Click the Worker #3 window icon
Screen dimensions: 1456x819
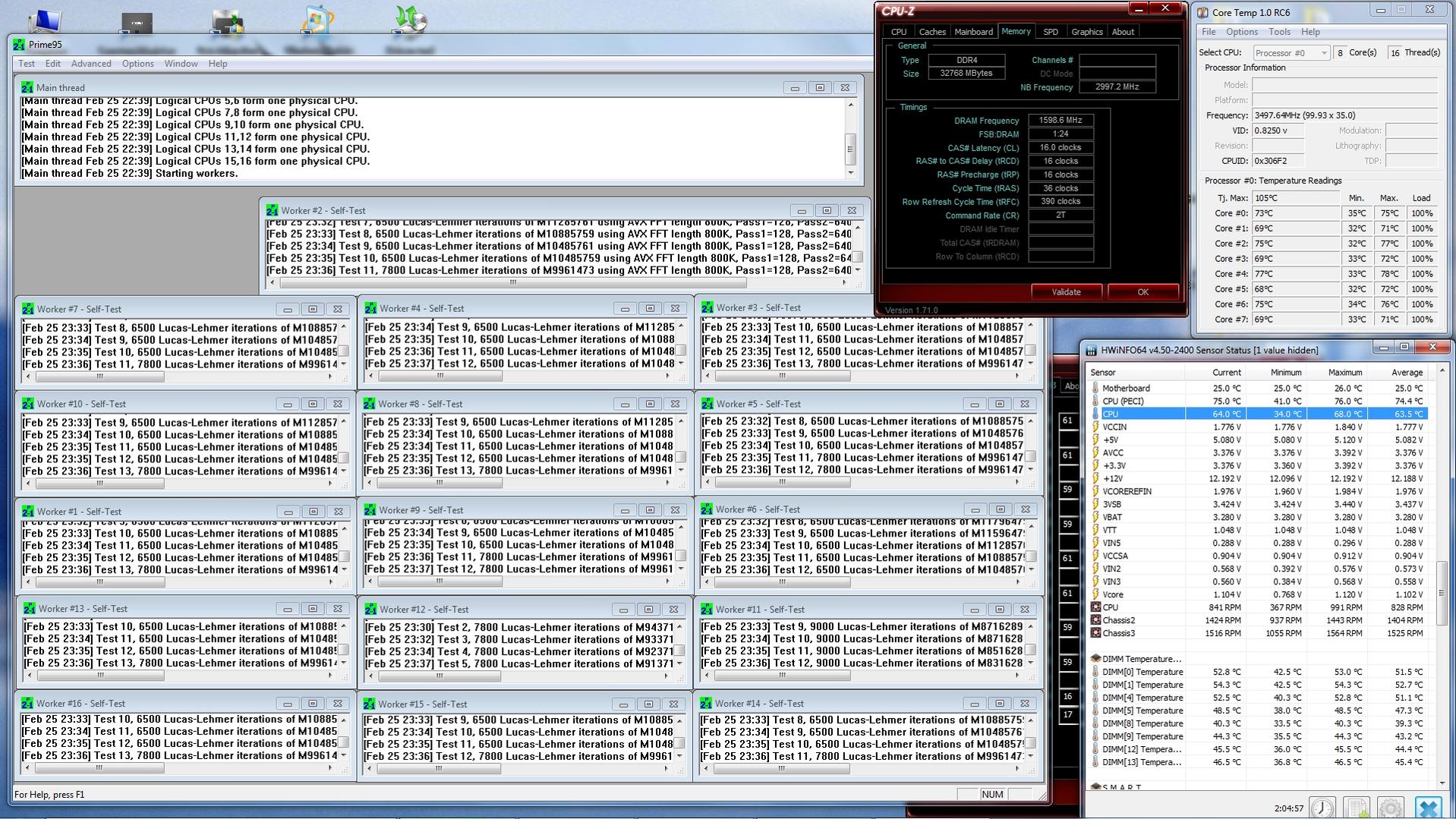708,307
